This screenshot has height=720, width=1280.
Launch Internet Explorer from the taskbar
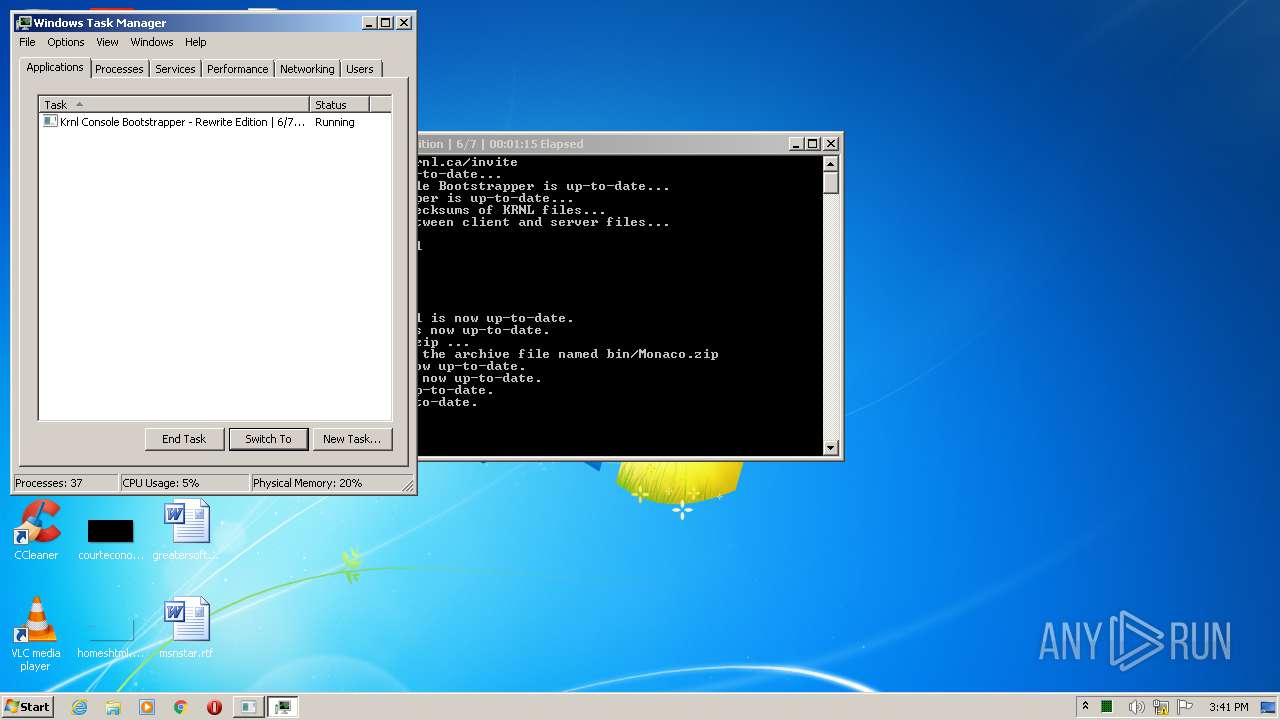(x=80, y=707)
